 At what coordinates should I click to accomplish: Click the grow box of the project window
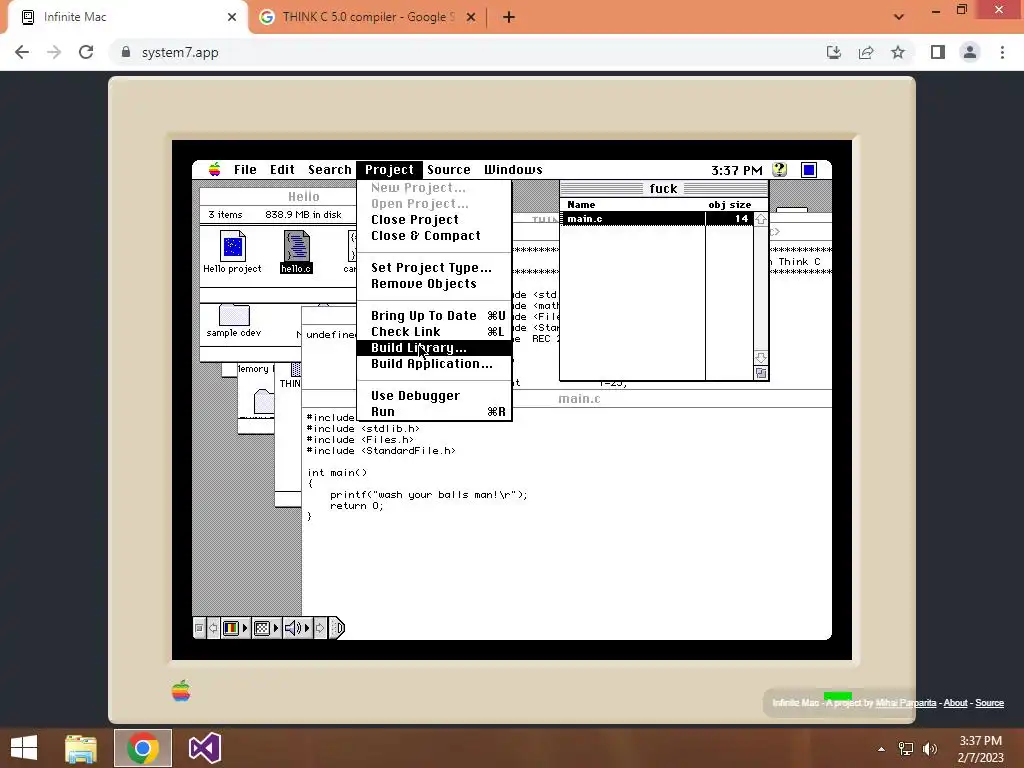pyautogui.click(x=761, y=373)
